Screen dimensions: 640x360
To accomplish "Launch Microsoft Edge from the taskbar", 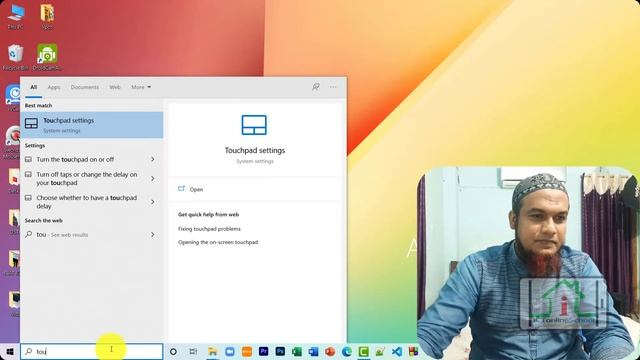I will click(347, 351).
